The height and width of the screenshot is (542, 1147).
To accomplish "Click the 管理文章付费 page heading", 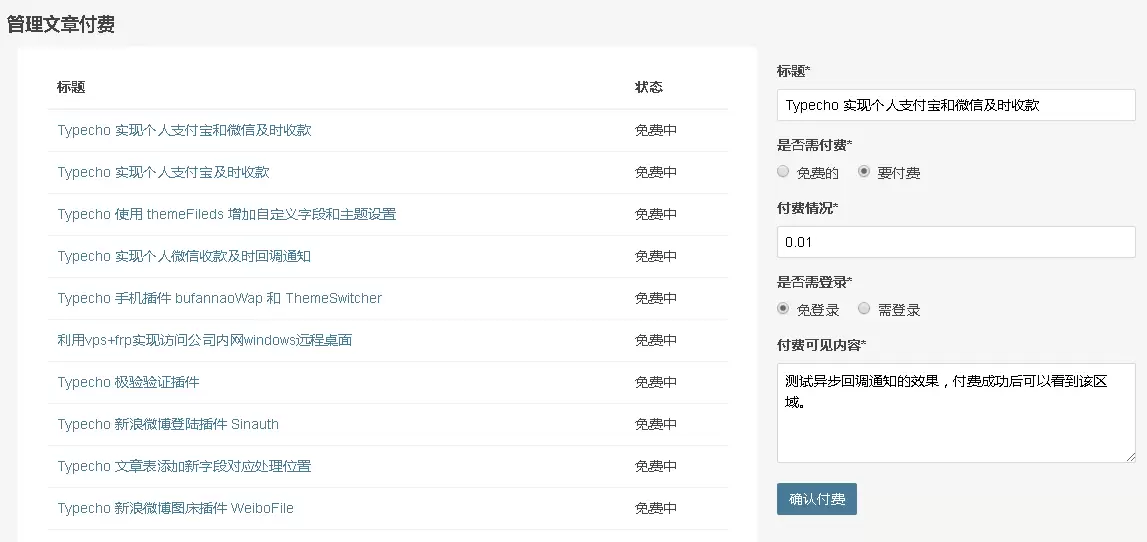I will click(61, 24).
